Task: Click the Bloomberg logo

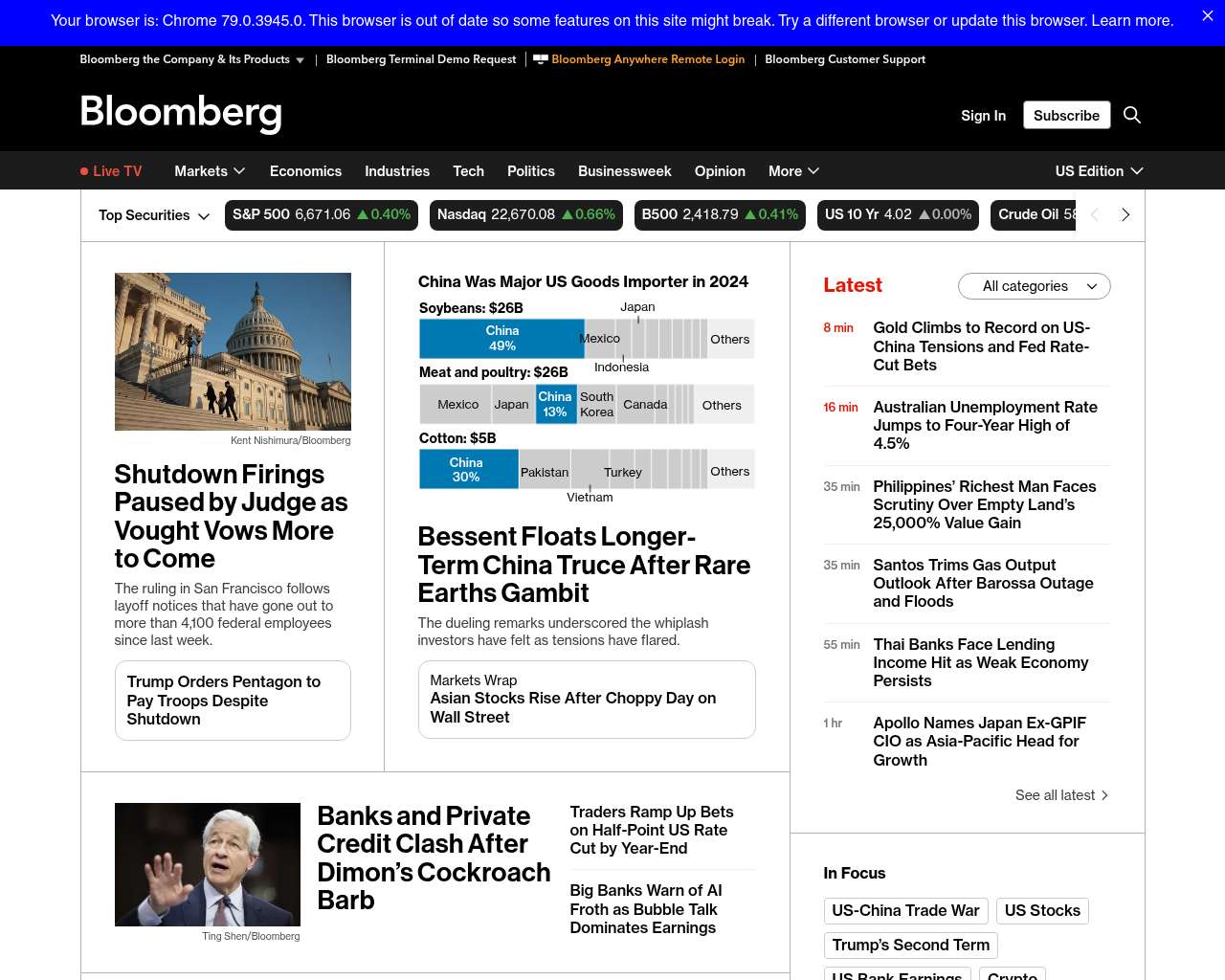Action: pos(181,113)
